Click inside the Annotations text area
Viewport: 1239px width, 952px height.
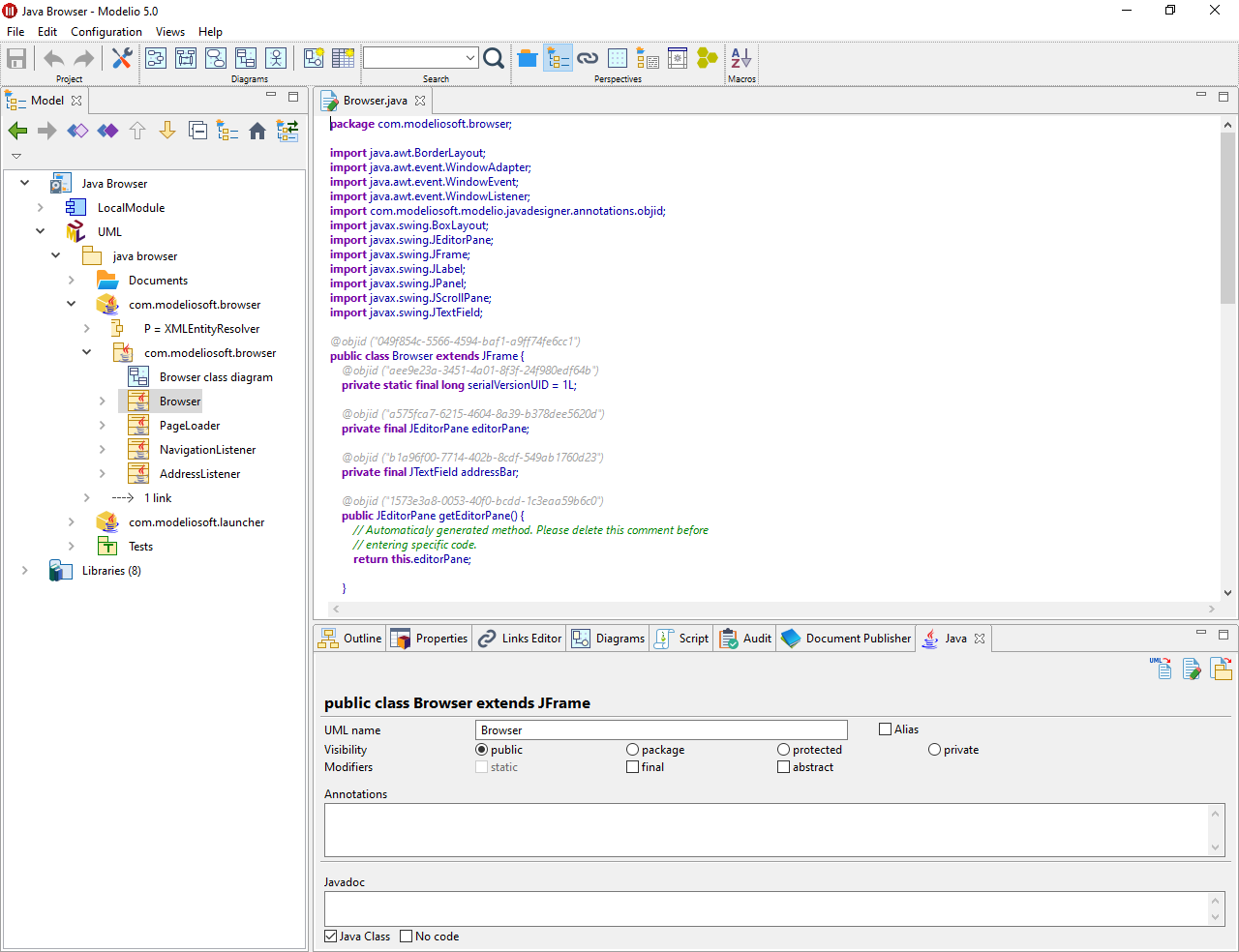pos(767,830)
